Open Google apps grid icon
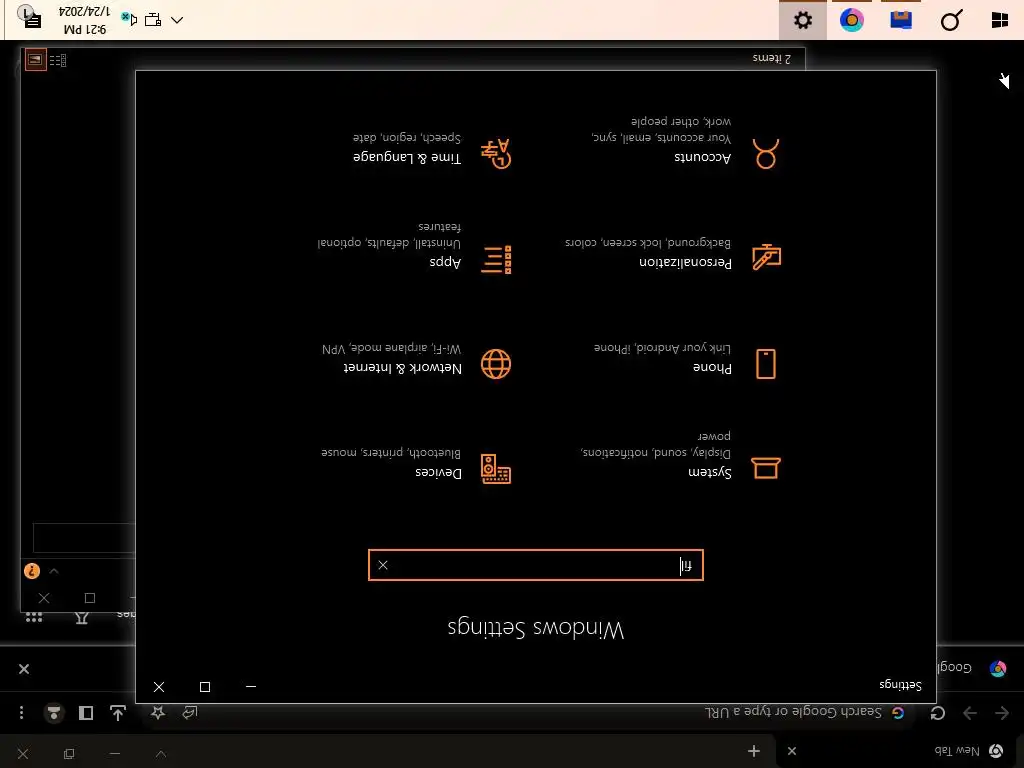Viewport: 1024px width, 768px height. tap(34, 616)
